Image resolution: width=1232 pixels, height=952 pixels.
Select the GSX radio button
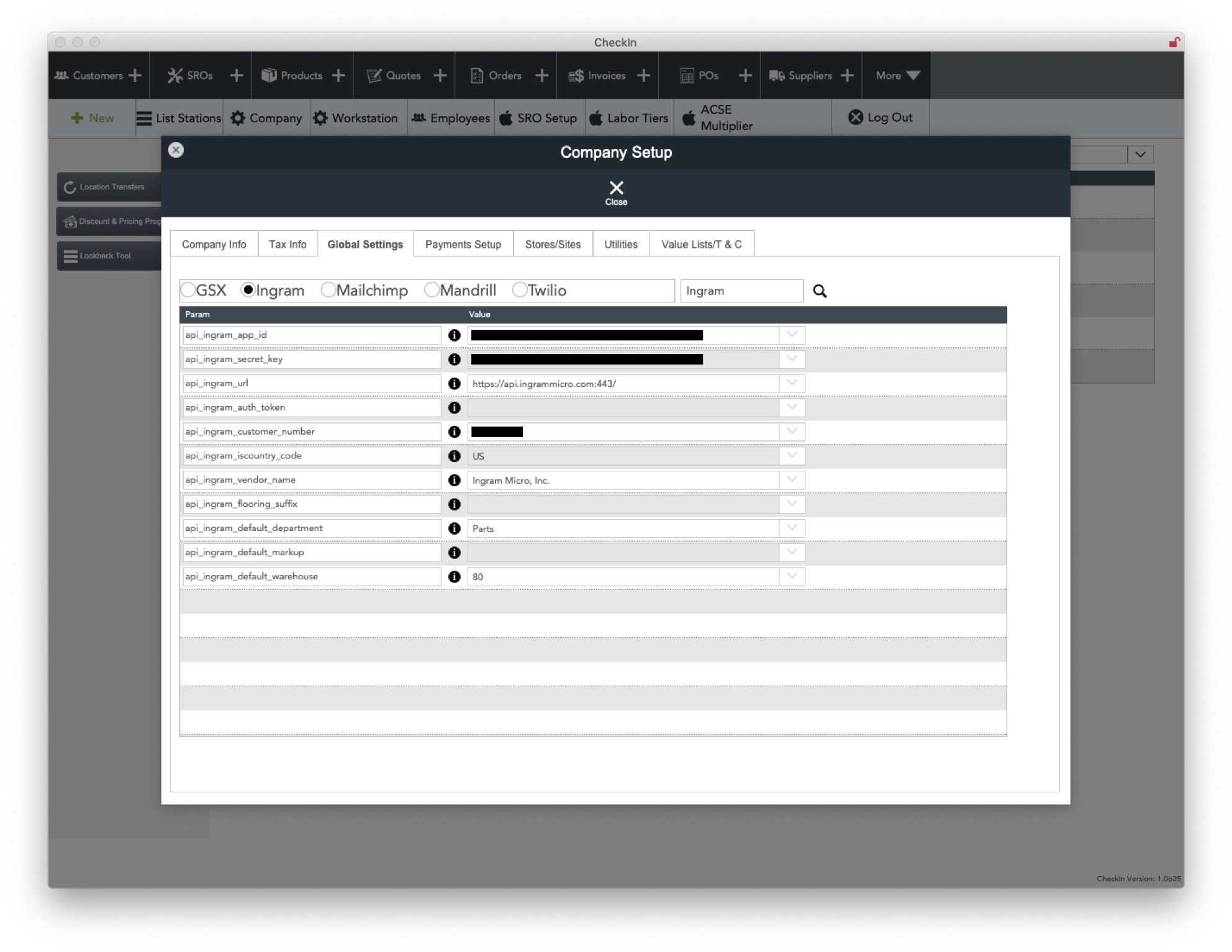(188, 290)
